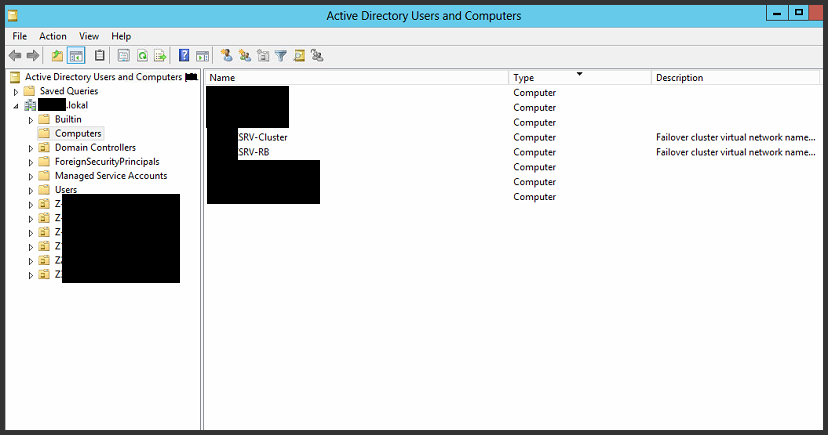Go up one level with folder-arrow icon
This screenshot has height=435, width=828.
(x=57, y=55)
